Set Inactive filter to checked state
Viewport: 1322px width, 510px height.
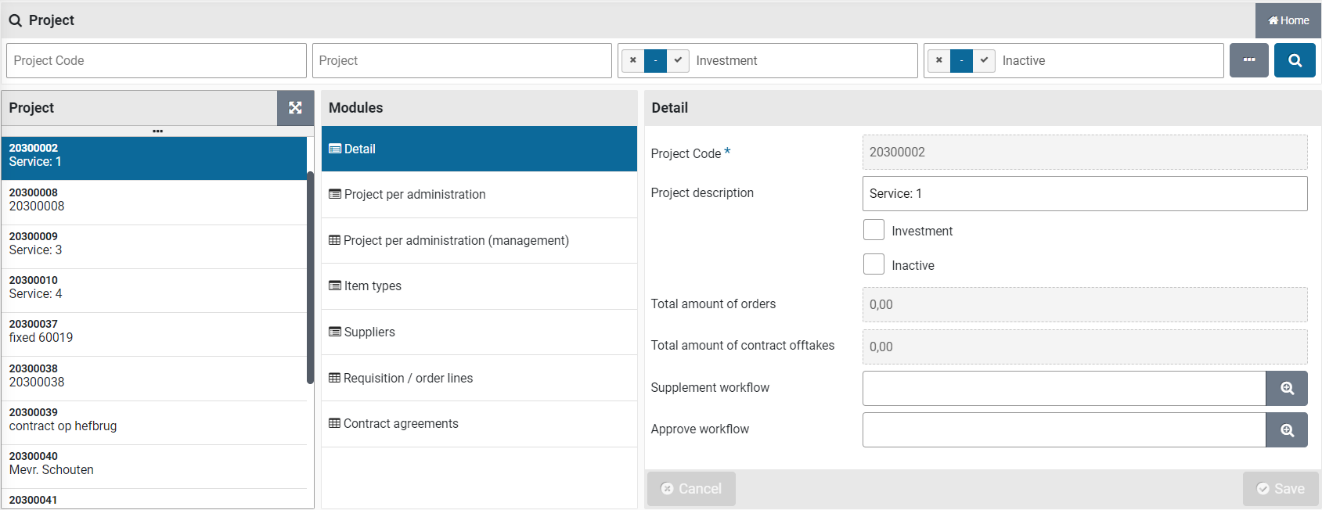click(985, 60)
